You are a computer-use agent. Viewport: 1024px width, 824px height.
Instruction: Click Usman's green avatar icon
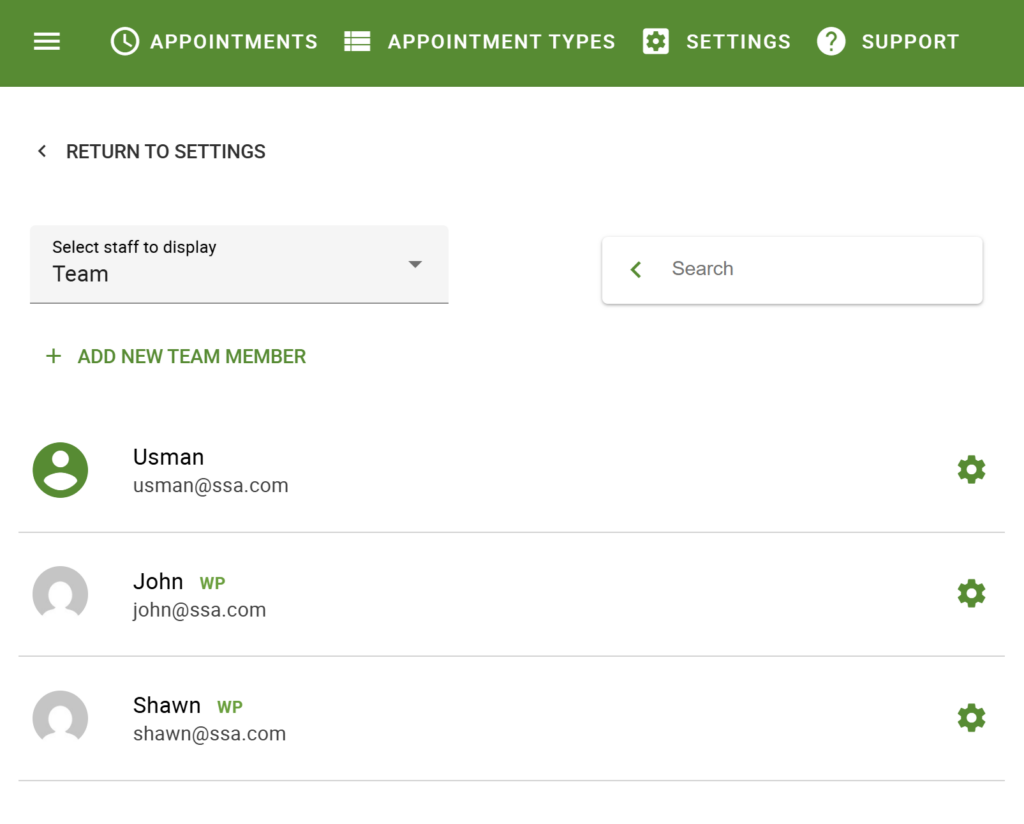click(60, 470)
